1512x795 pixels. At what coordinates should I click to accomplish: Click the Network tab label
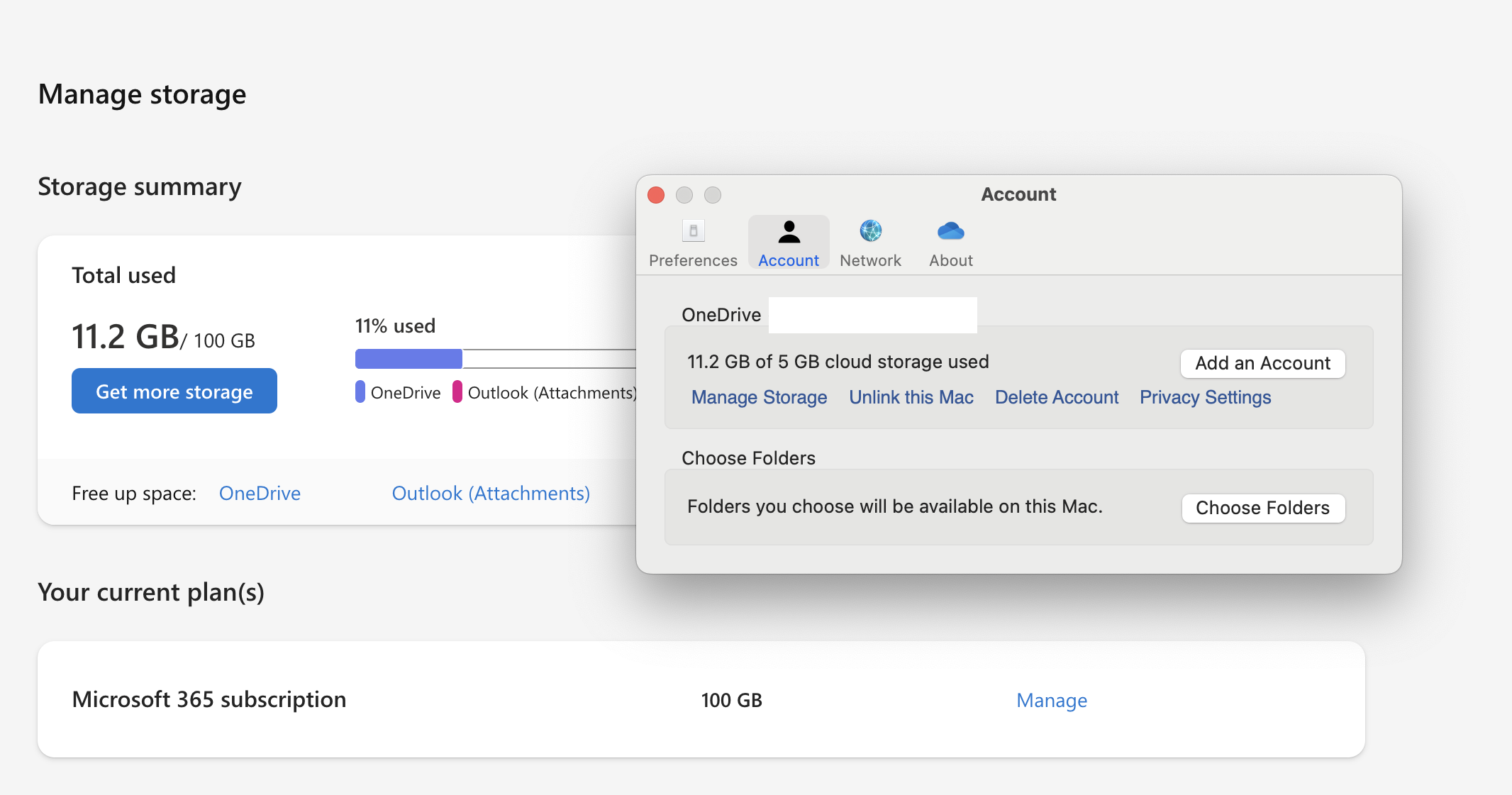(x=870, y=260)
